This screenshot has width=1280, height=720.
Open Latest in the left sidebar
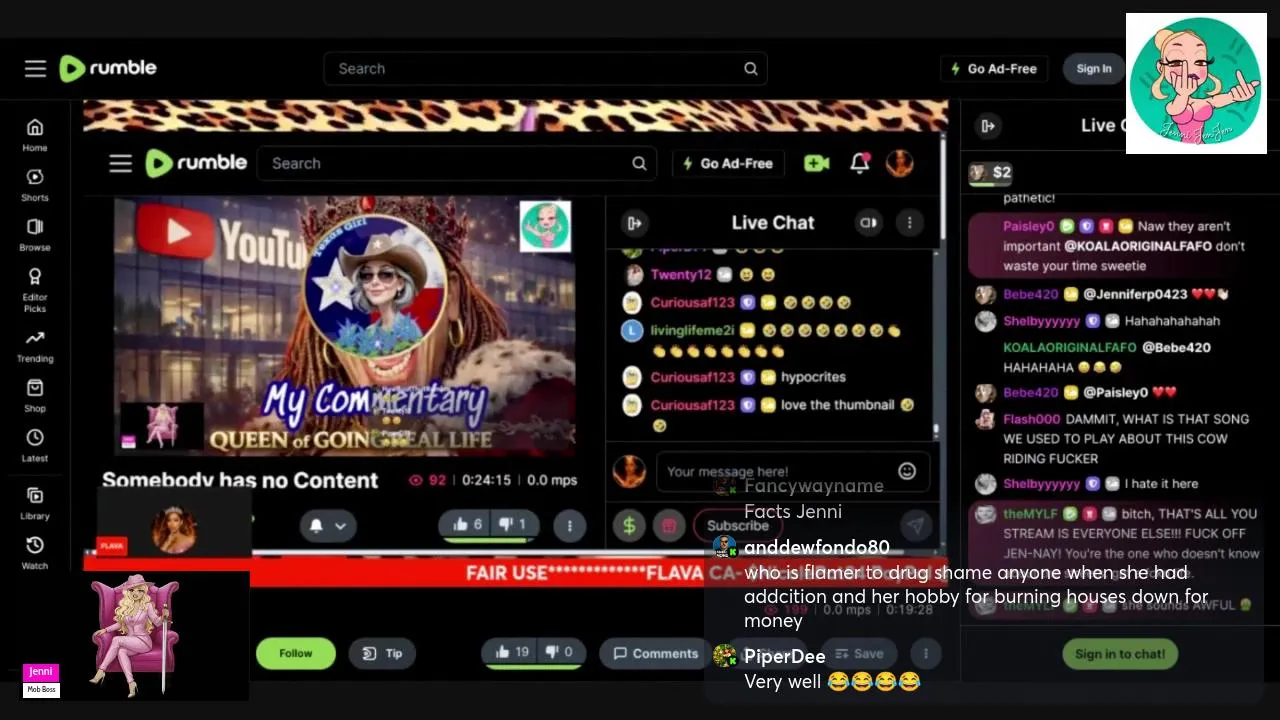point(35,446)
